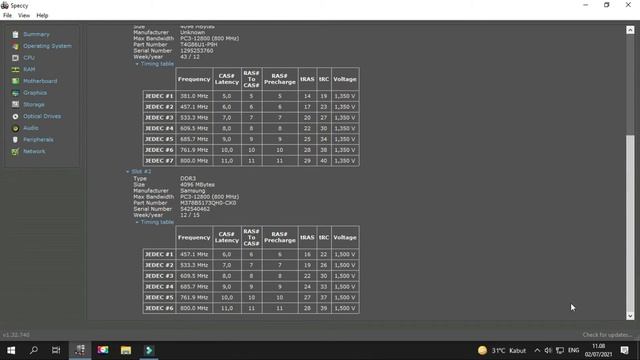Viewport: 640px width, 360px height.
Task: Click Frequency header in Slot #2 table
Action: (194, 238)
